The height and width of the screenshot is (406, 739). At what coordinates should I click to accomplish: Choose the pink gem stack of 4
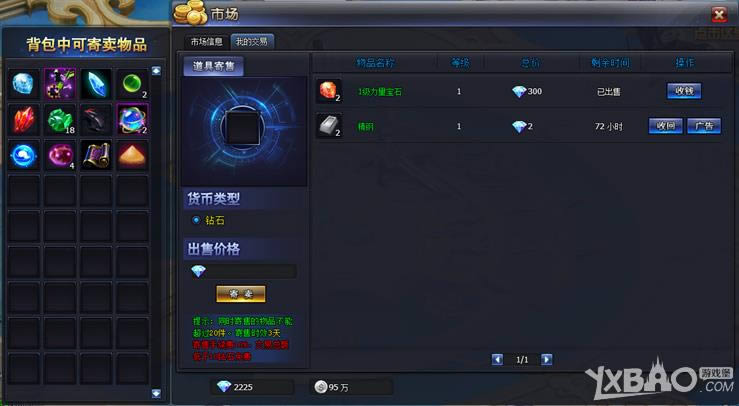click(x=60, y=155)
